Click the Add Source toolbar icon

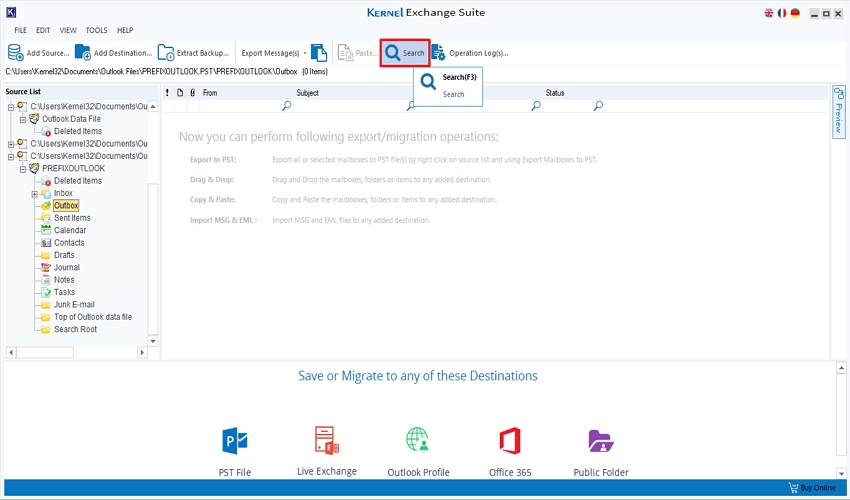pos(15,53)
